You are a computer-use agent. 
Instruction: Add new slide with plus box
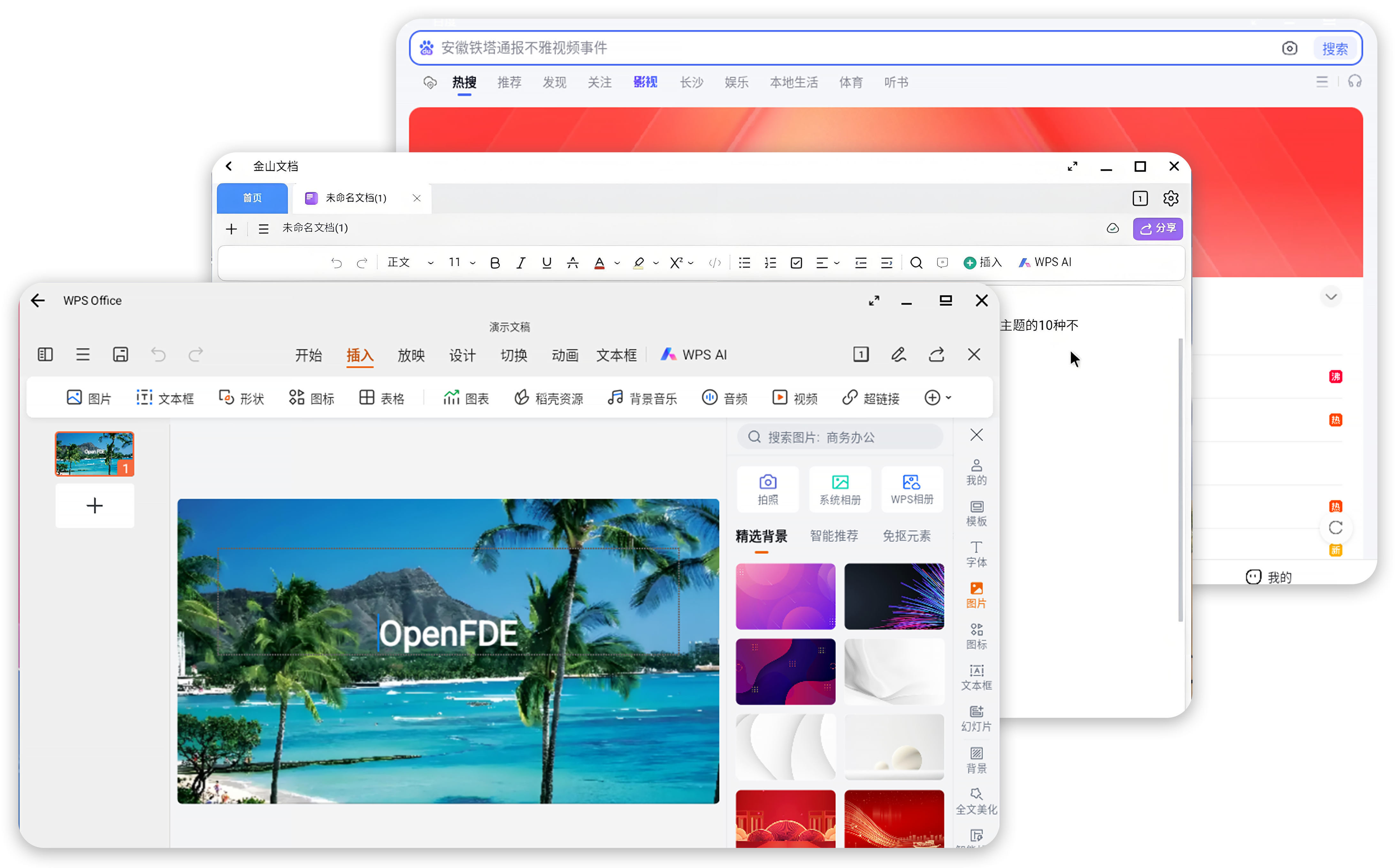pos(95,505)
